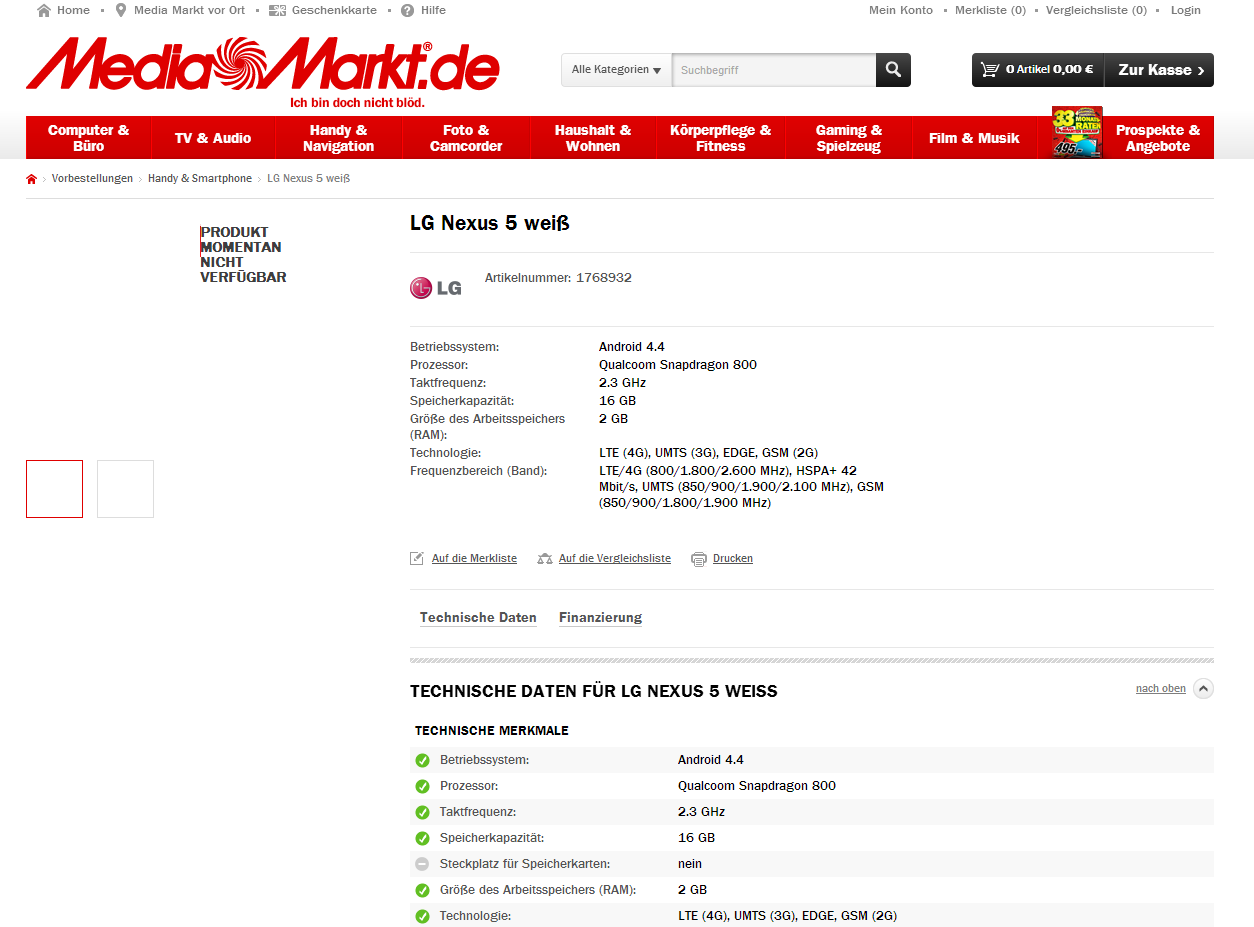Click the Technische Merkmale heading

pyautogui.click(x=492, y=731)
